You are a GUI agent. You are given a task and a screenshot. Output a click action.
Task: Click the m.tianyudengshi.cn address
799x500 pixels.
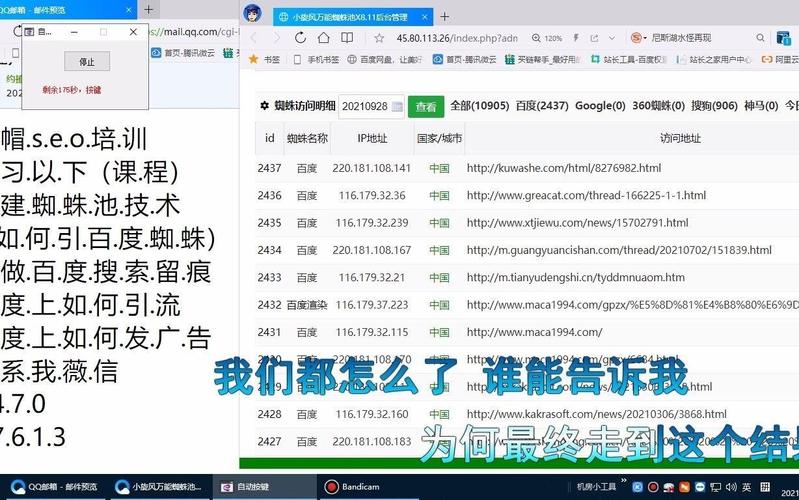tap(575, 278)
